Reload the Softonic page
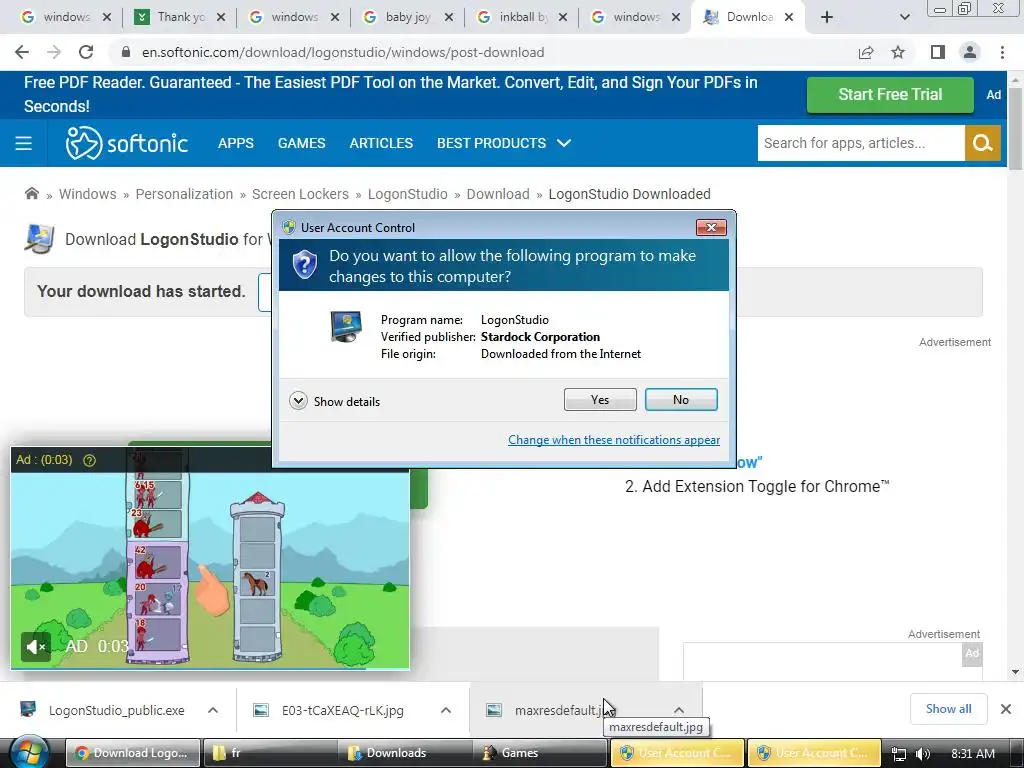The height and width of the screenshot is (768, 1024). tap(86, 52)
